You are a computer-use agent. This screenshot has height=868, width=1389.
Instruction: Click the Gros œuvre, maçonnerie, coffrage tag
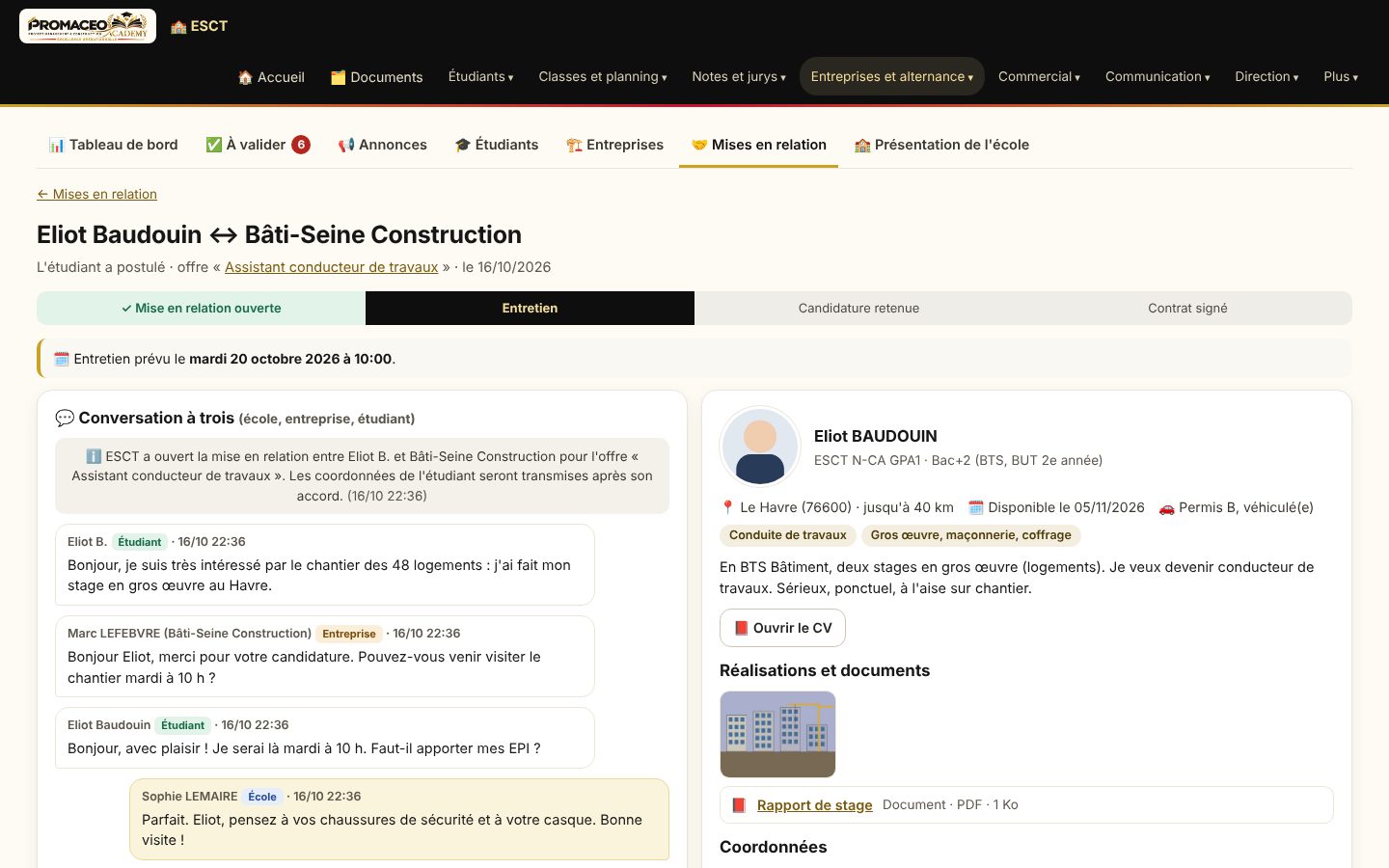coord(970,535)
